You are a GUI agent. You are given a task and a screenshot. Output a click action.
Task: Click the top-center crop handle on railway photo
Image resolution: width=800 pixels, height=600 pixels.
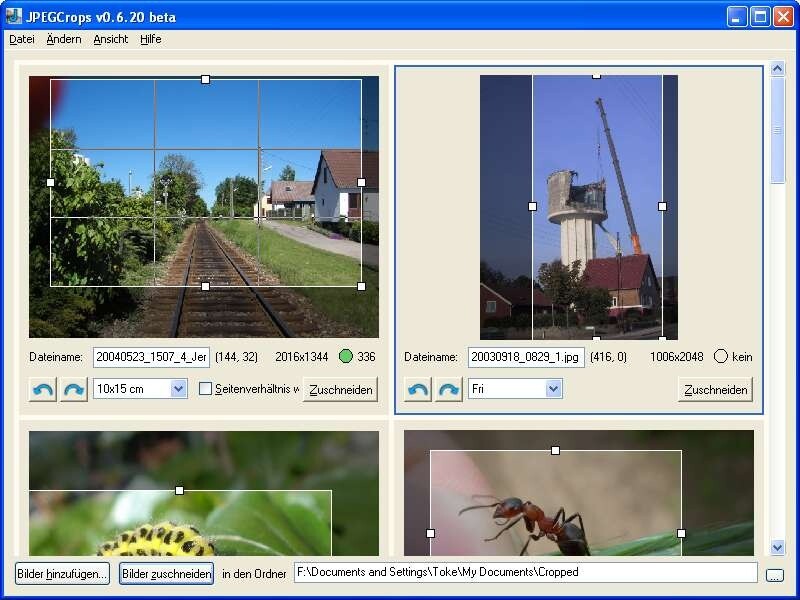pyautogui.click(x=205, y=79)
